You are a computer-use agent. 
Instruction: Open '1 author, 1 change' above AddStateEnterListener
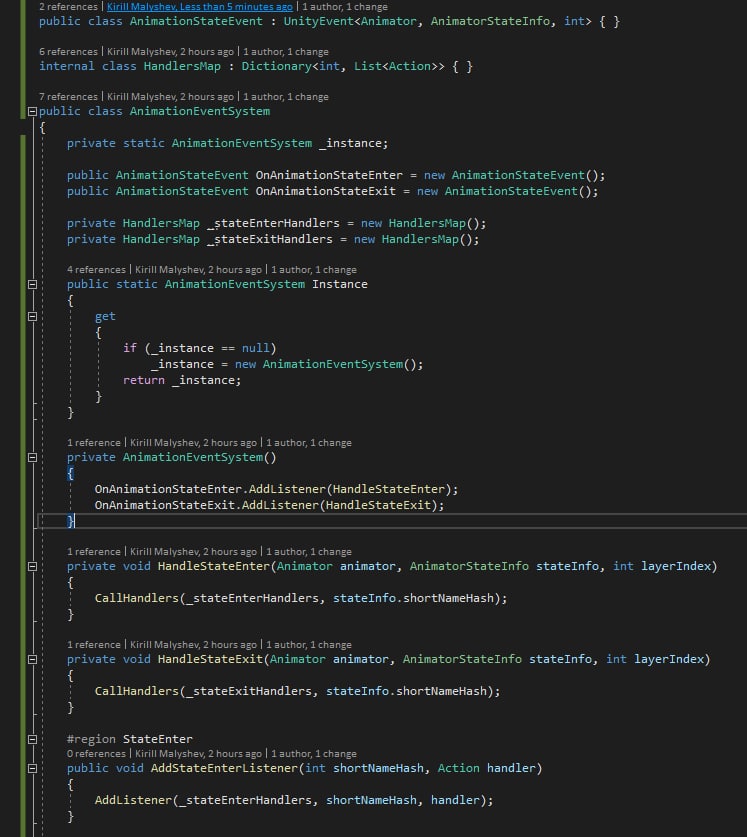[314, 754]
